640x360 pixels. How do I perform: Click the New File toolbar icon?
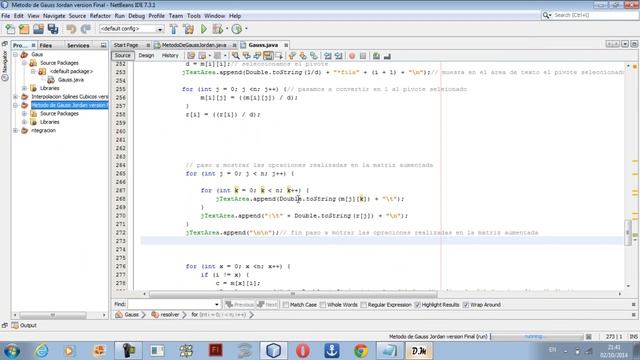coord(10,29)
